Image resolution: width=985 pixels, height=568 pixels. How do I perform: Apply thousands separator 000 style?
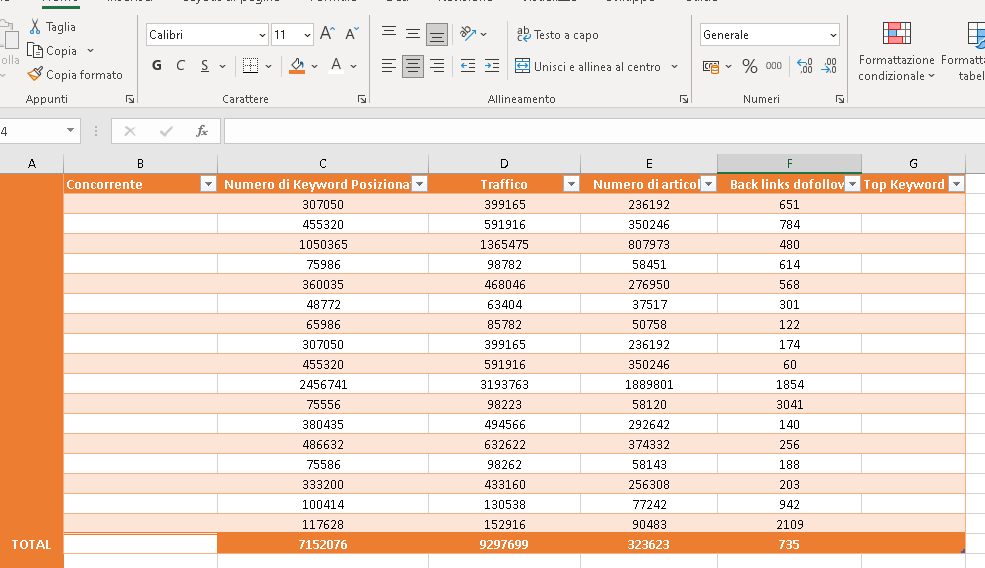click(x=774, y=65)
